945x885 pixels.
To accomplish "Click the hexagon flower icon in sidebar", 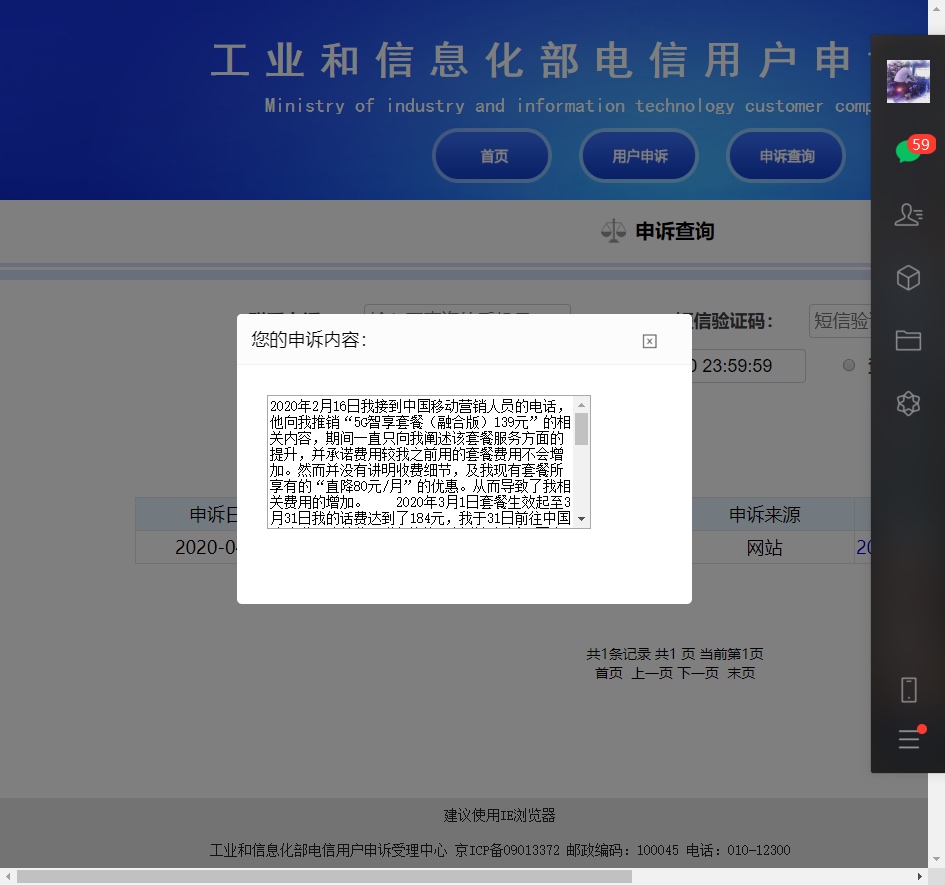I will (x=908, y=403).
